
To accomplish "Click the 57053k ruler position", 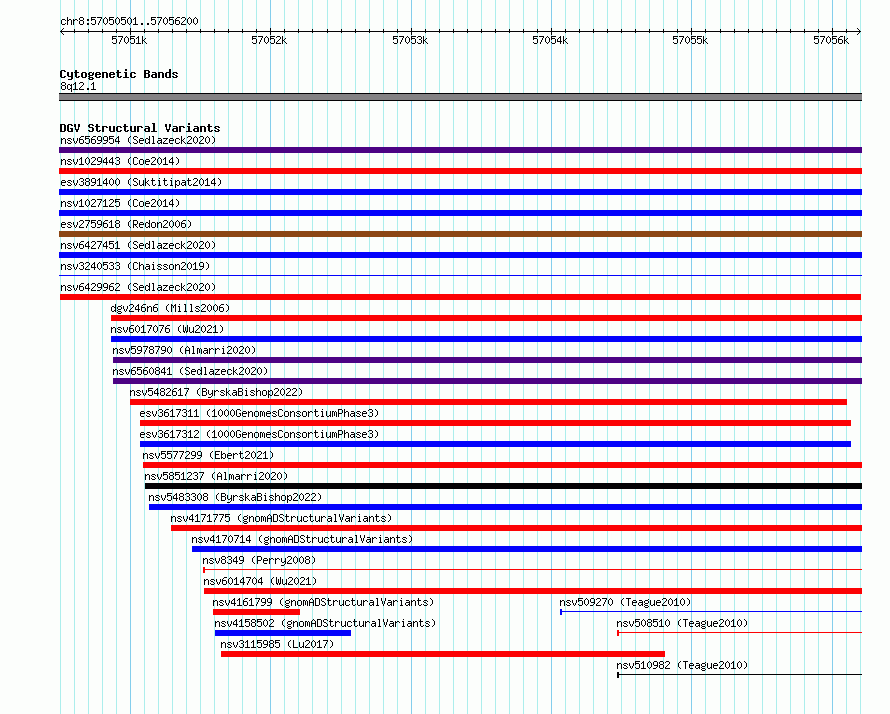I will coord(410,40).
